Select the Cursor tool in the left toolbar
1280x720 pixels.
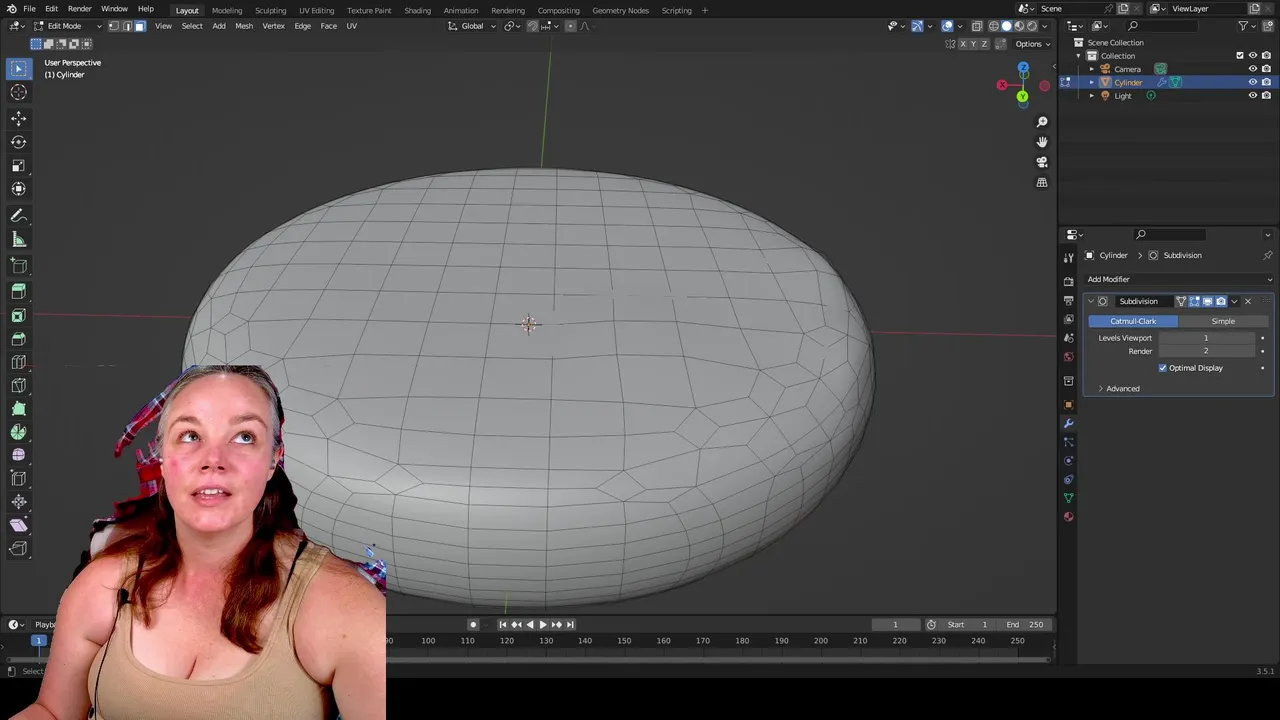[x=18, y=92]
